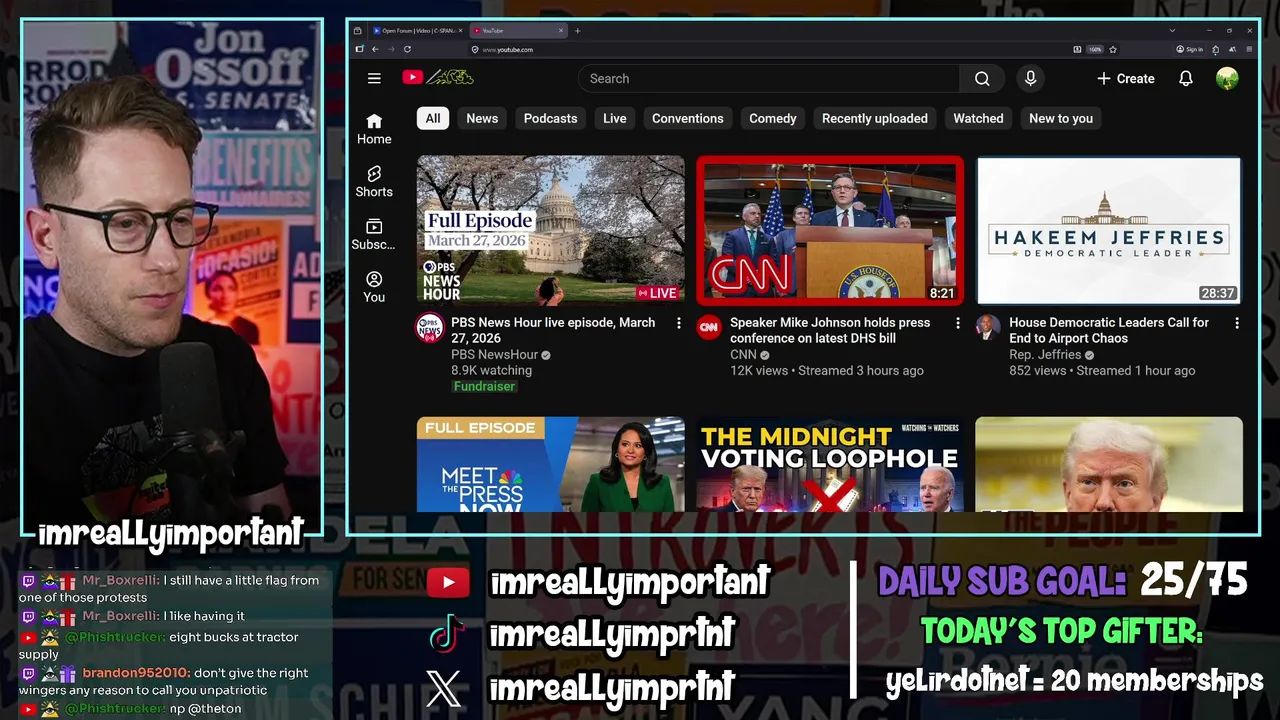
Task: Click the 160% zoom level indicator
Action: [1095, 49]
